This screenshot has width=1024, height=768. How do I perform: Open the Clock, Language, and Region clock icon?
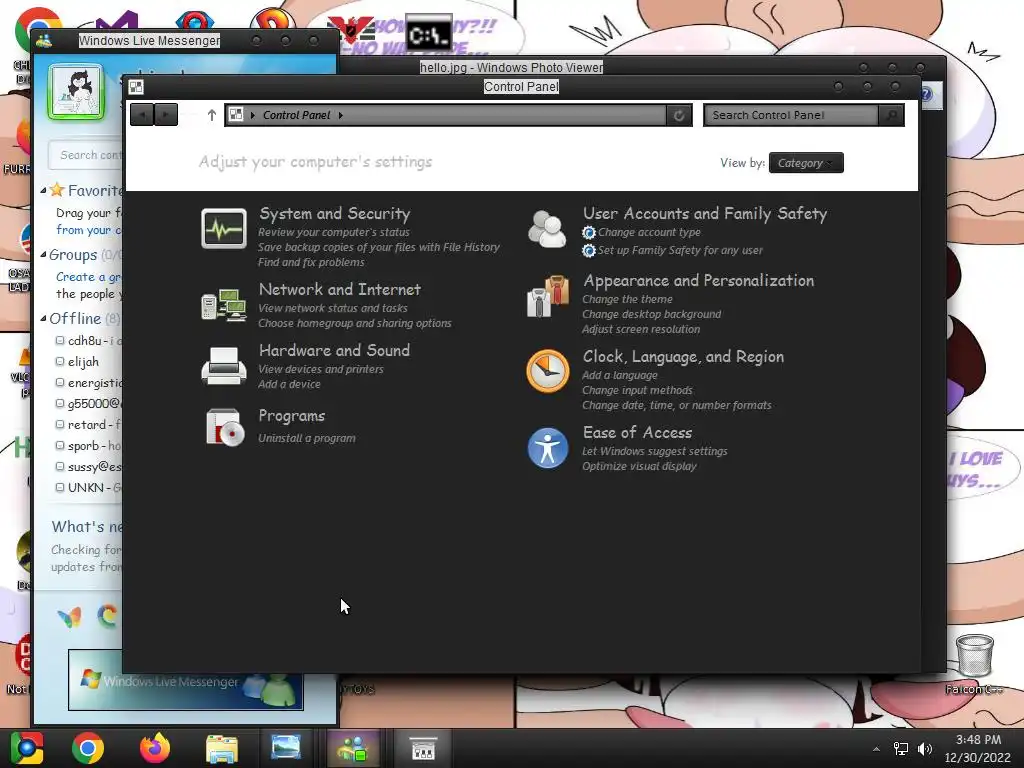click(547, 371)
